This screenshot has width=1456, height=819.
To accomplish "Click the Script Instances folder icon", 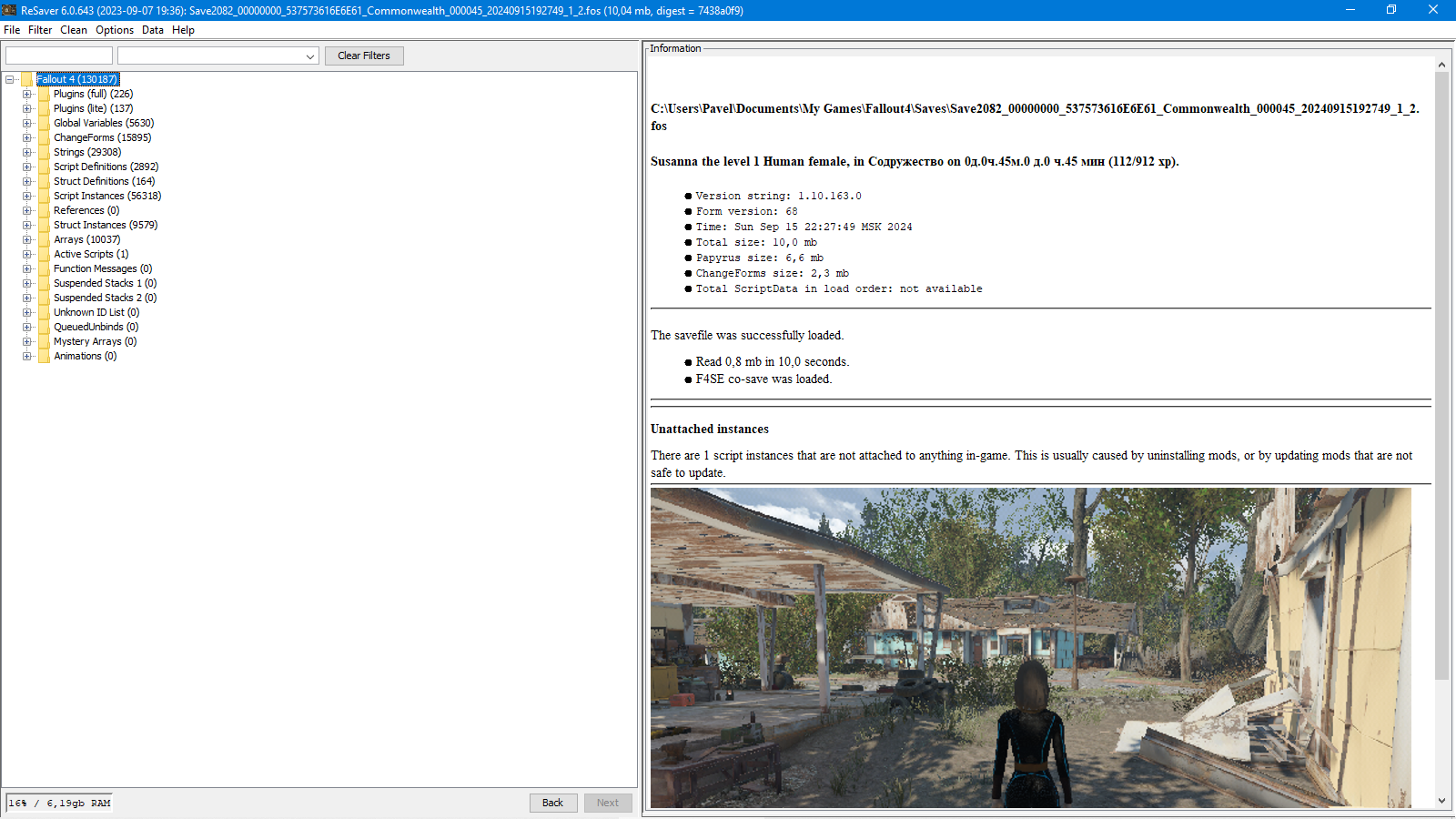I will (x=44, y=196).
